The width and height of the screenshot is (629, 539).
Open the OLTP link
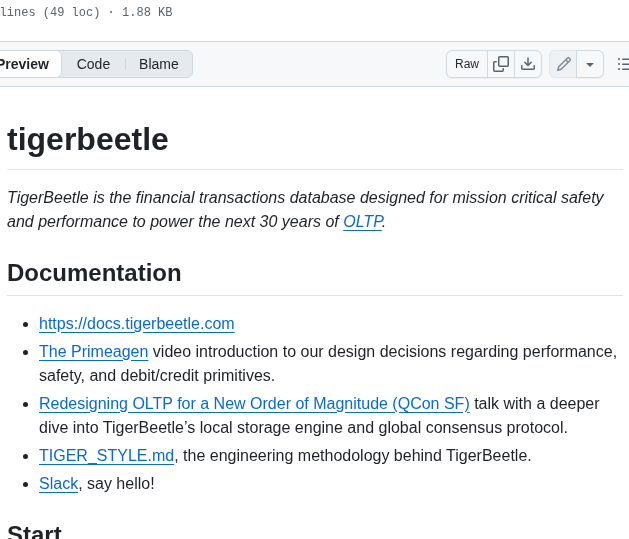[x=363, y=221]
